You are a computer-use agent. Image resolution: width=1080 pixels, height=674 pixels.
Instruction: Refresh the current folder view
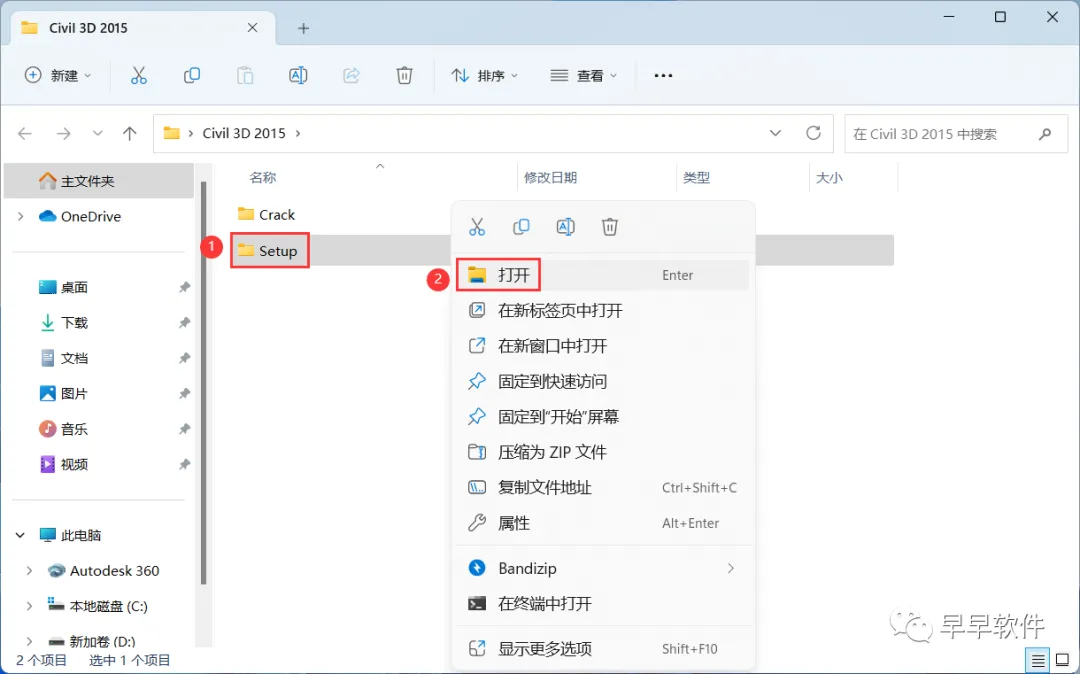pos(813,133)
